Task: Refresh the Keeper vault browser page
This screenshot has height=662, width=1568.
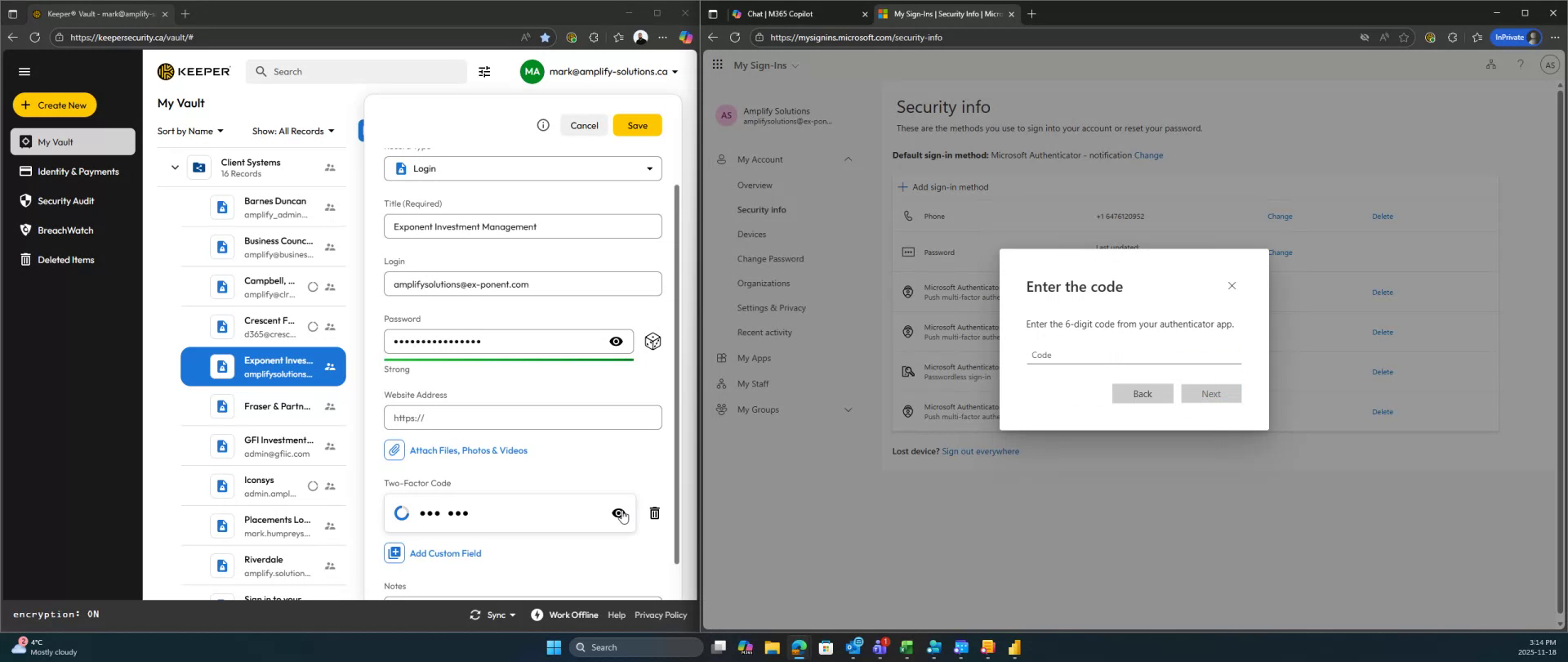Action: (x=34, y=37)
